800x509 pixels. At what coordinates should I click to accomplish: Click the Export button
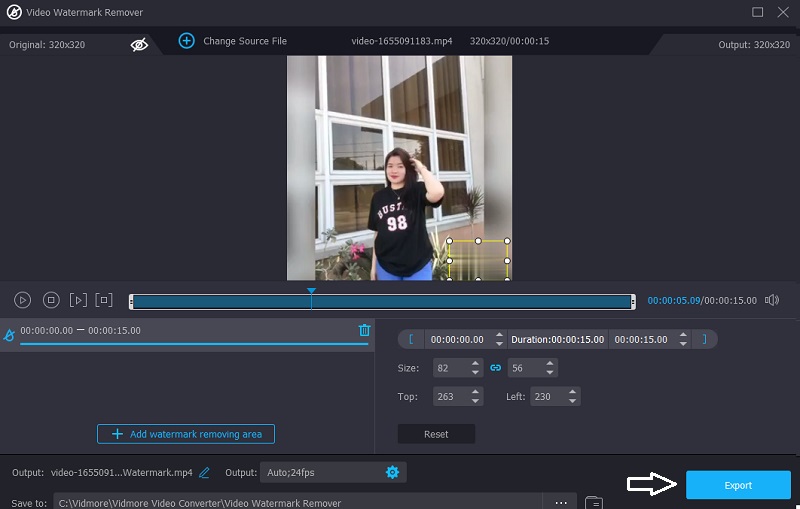pos(738,485)
